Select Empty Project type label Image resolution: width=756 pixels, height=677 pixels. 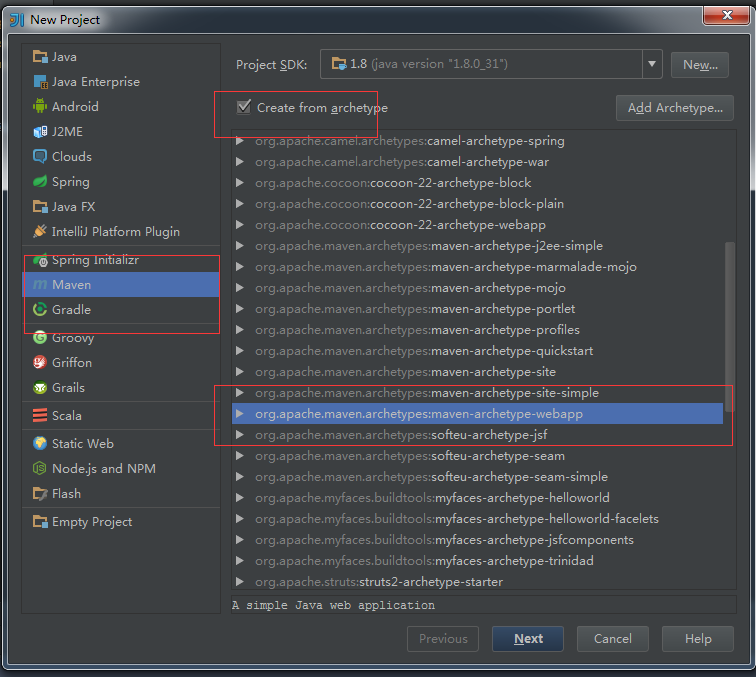(x=92, y=522)
